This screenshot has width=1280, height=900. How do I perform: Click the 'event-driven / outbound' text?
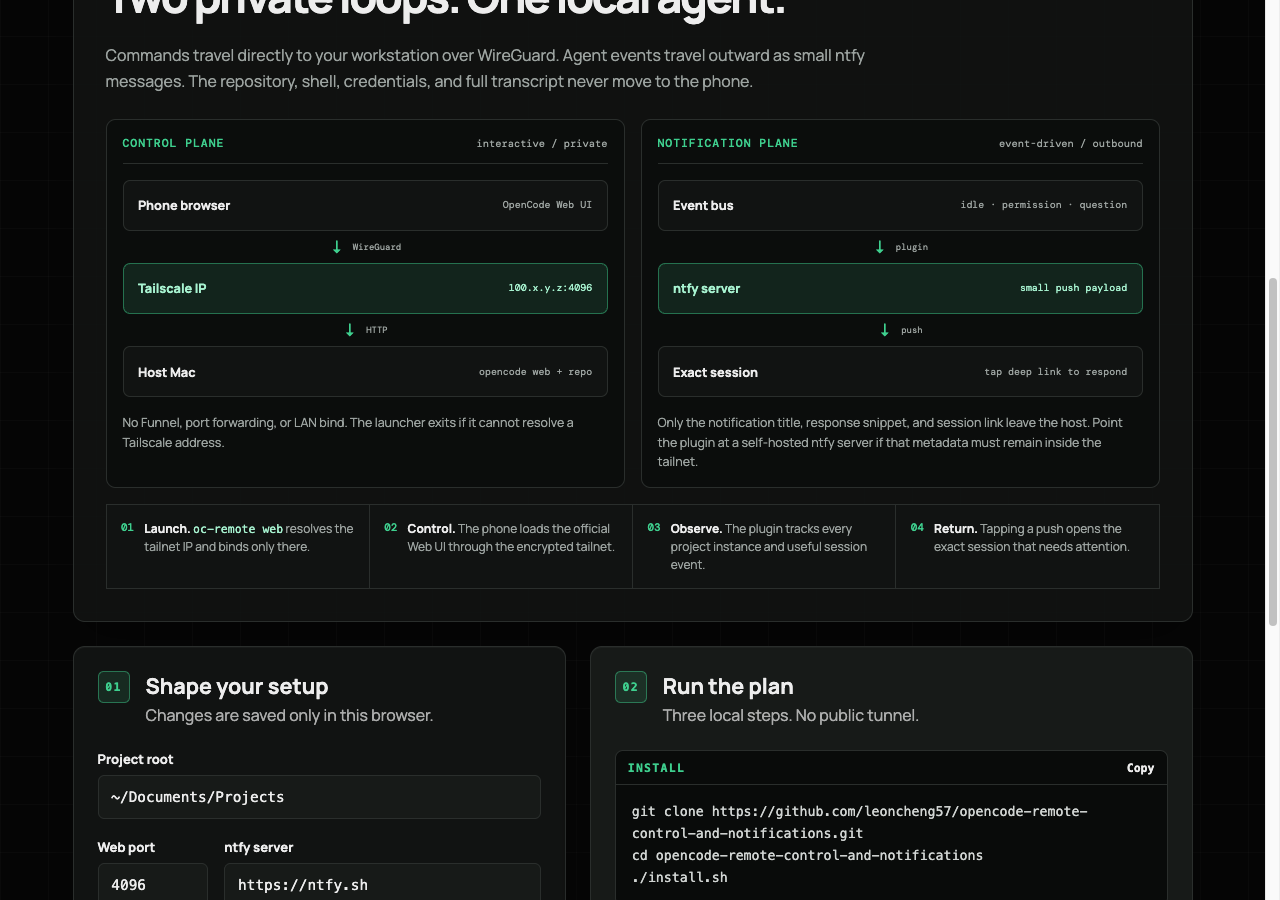click(1071, 144)
